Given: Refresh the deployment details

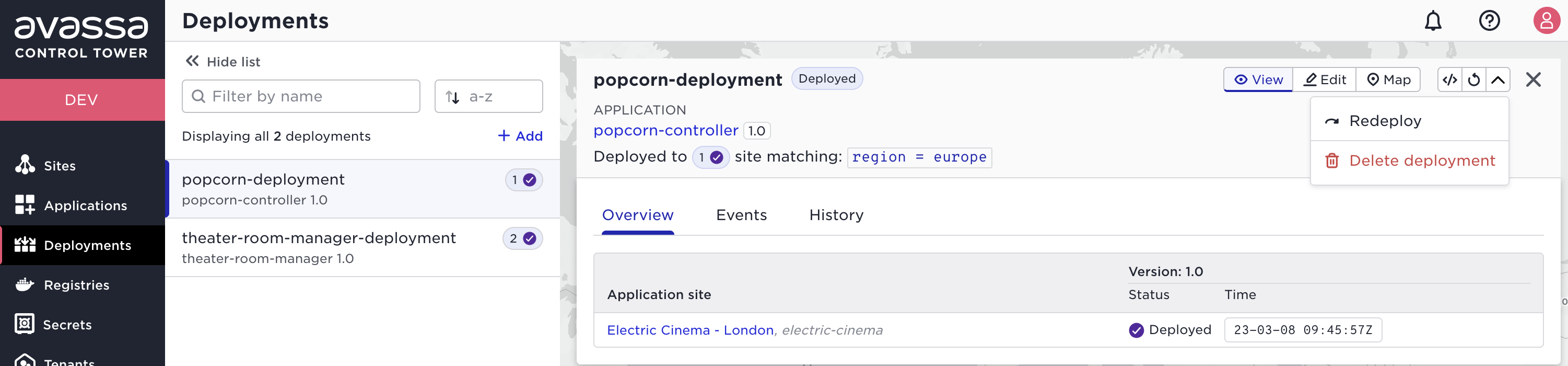Looking at the screenshot, I should click(x=1473, y=80).
